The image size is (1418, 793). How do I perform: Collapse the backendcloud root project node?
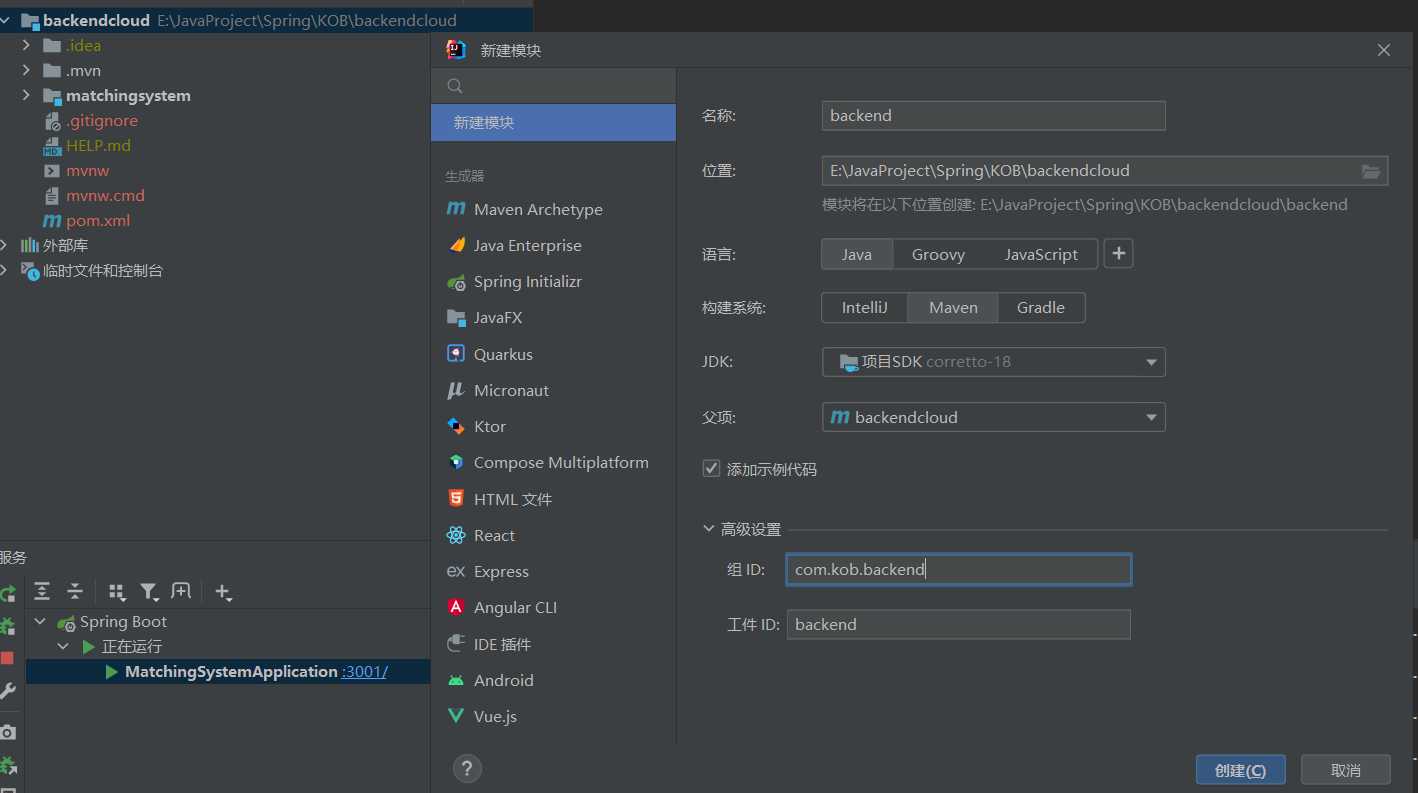[x=5, y=20]
